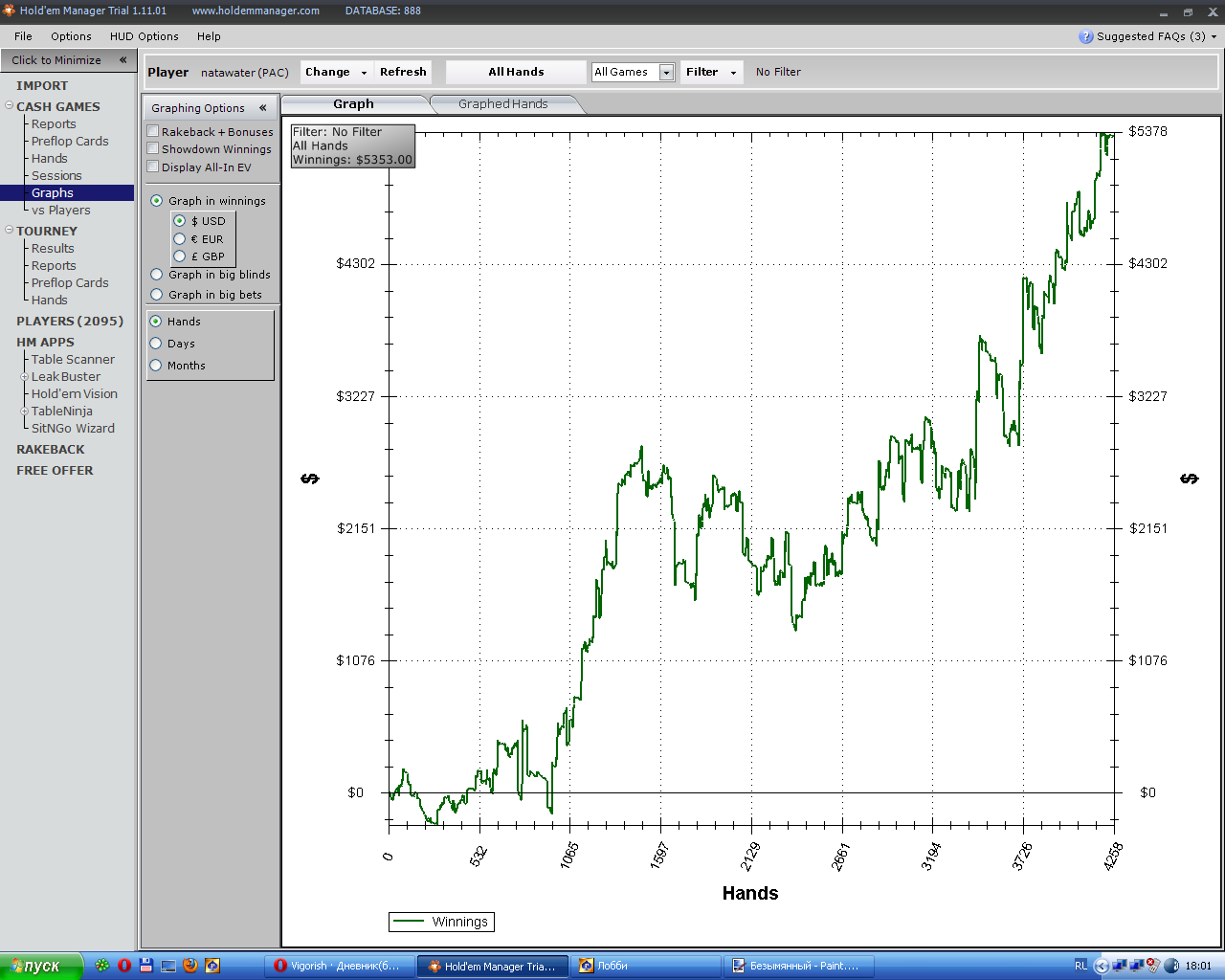Click the floppy disk icon in quick launch
The image size is (1225, 980).
[x=146, y=966]
